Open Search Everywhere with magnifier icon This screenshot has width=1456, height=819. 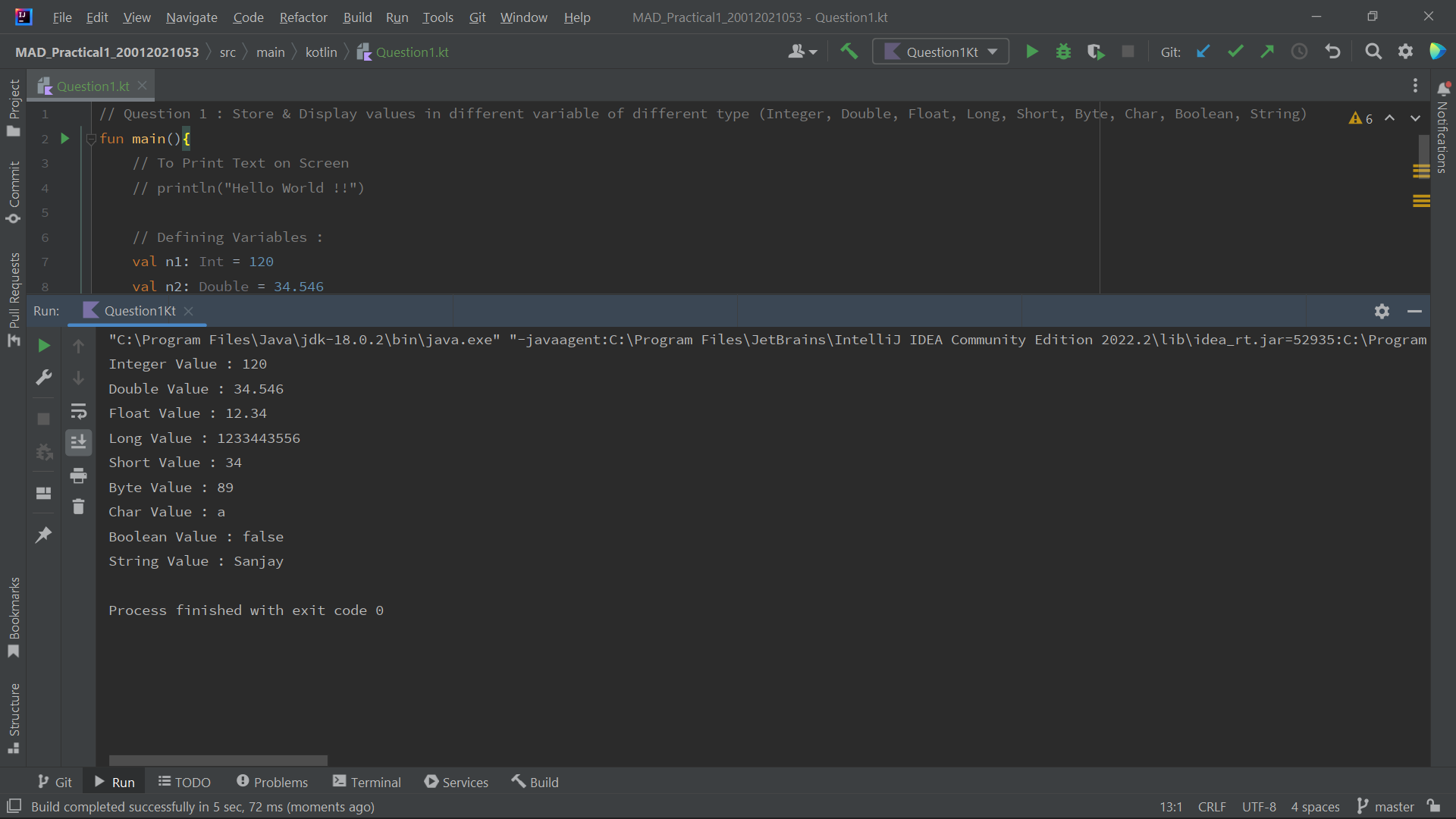pyautogui.click(x=1373, y=51)
